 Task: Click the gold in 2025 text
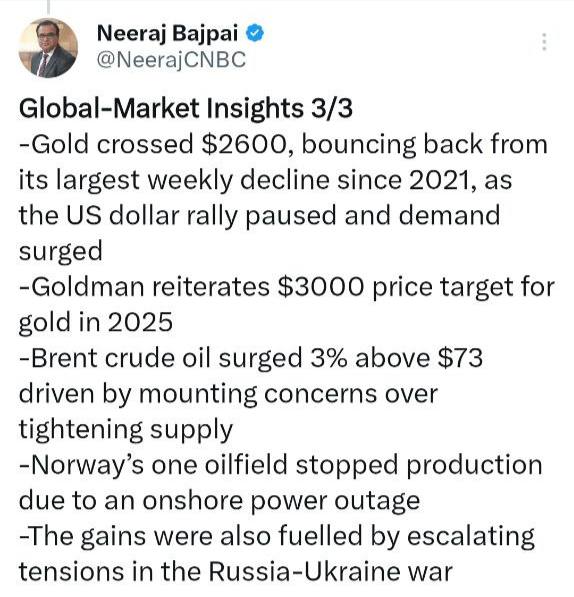pyautogui.click(x=96, y=322)
